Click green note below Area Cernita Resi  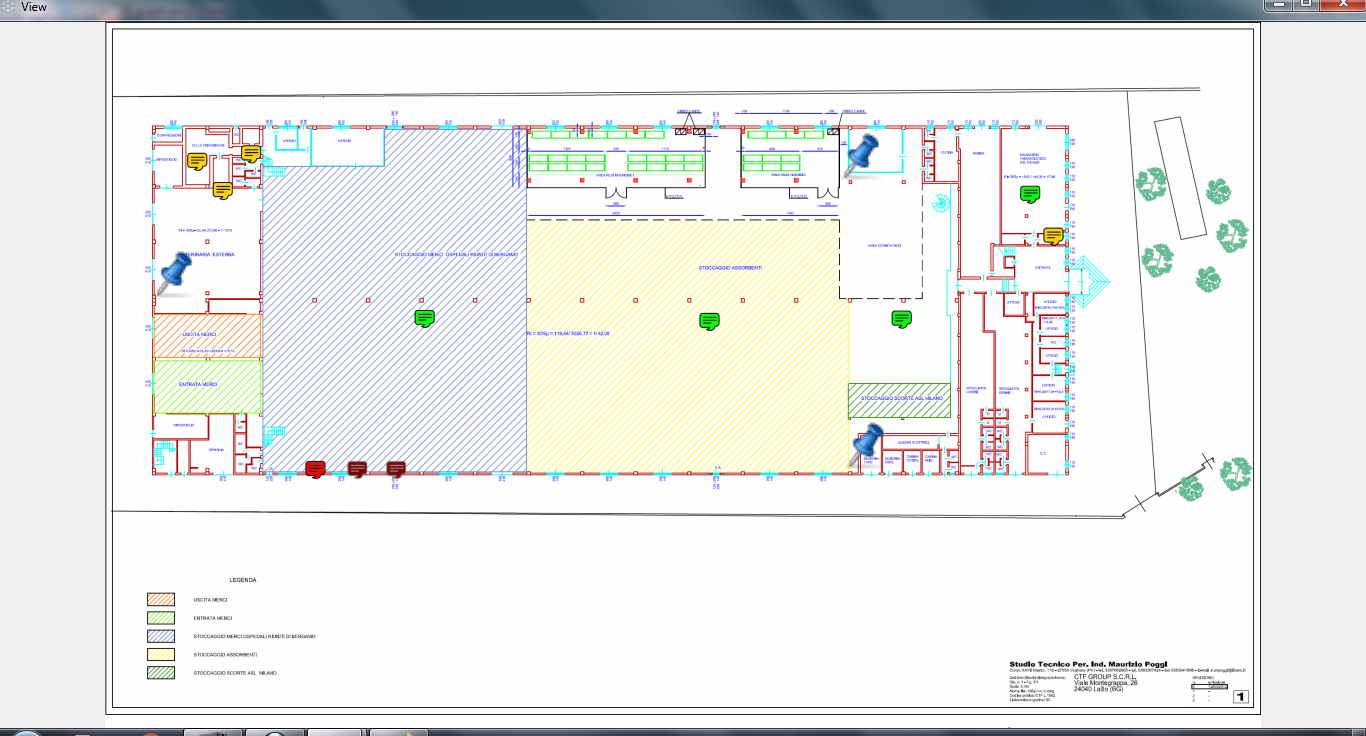(x=901, y=319)
